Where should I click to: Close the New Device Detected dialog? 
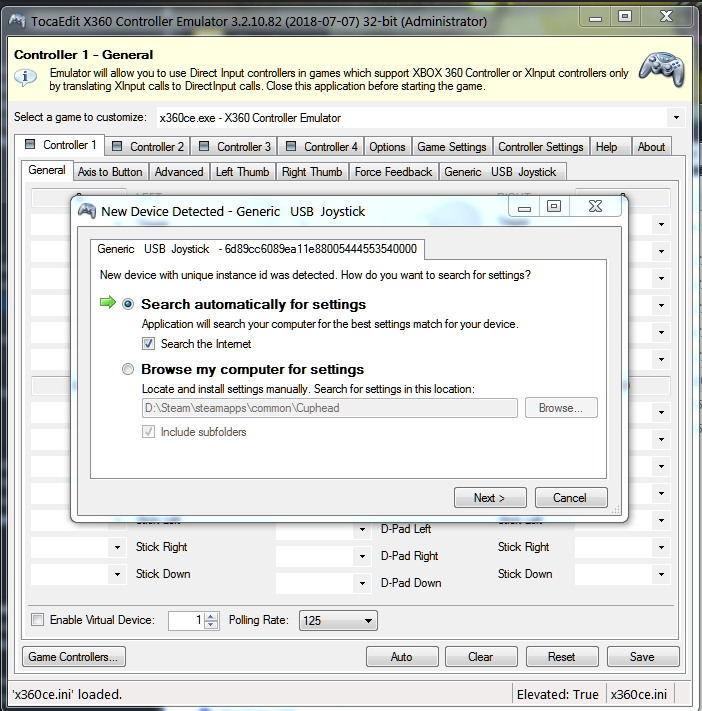pyautogui.click(x=595, y=206)
